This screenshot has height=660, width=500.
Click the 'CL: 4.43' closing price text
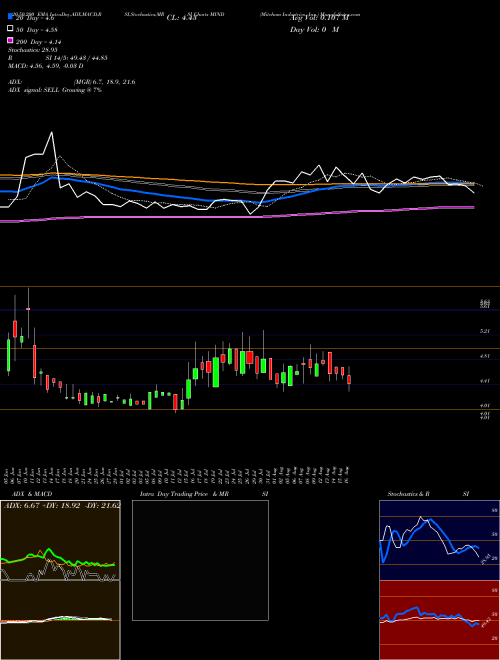[x=181, y=18]
